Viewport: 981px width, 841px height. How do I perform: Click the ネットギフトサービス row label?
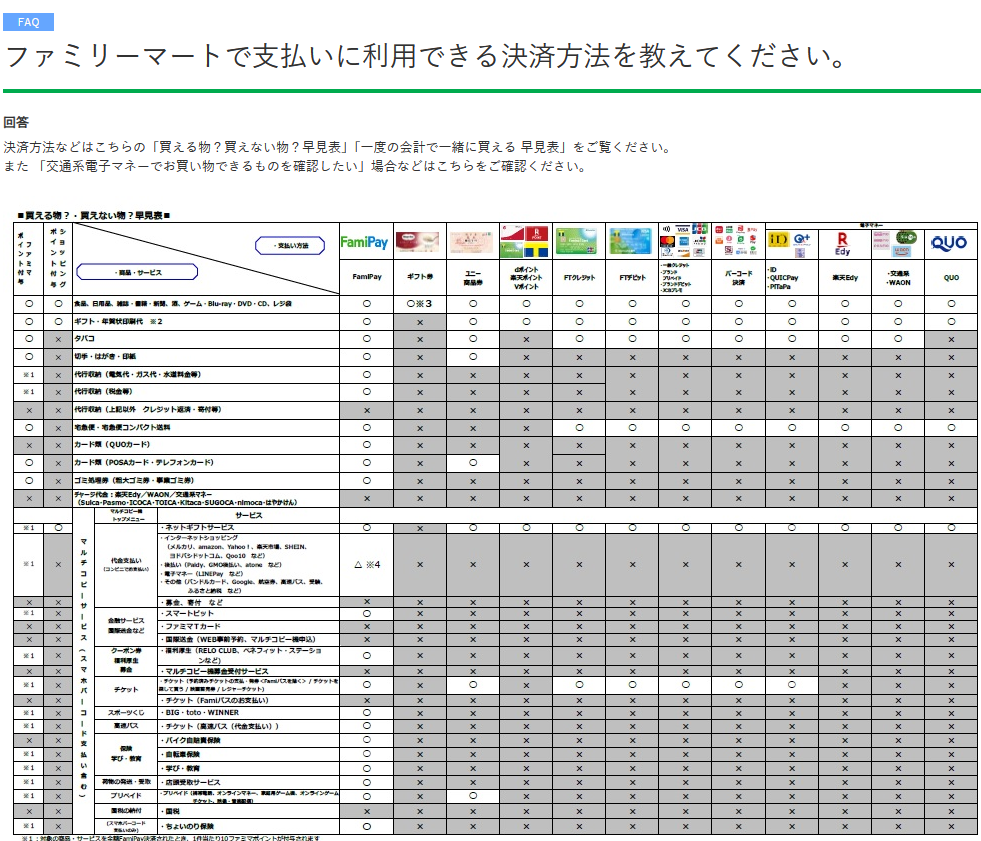pyautogui.click(x=198, y=528)
